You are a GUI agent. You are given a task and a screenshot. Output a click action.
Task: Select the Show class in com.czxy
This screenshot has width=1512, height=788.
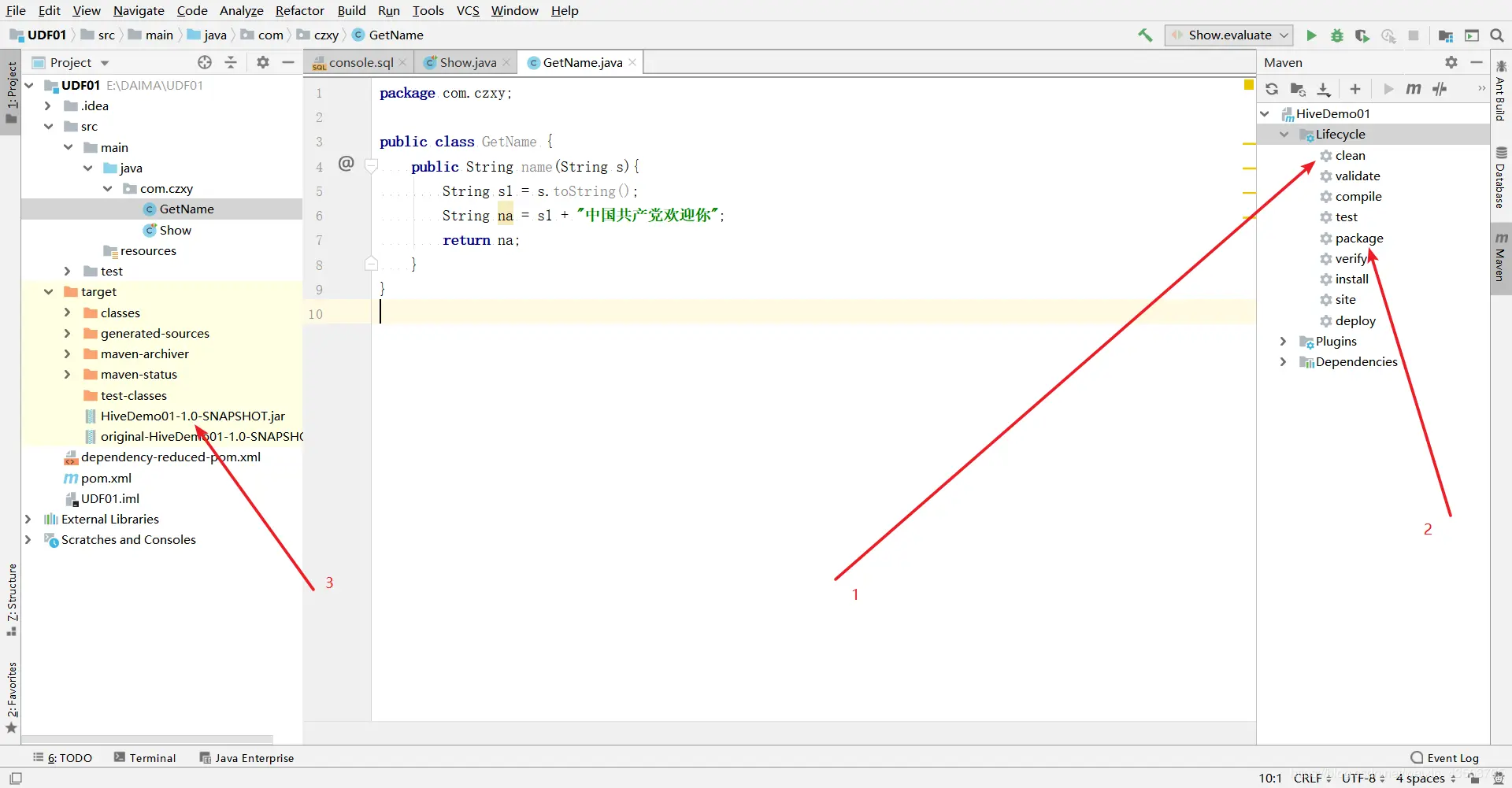coord(175,231)
